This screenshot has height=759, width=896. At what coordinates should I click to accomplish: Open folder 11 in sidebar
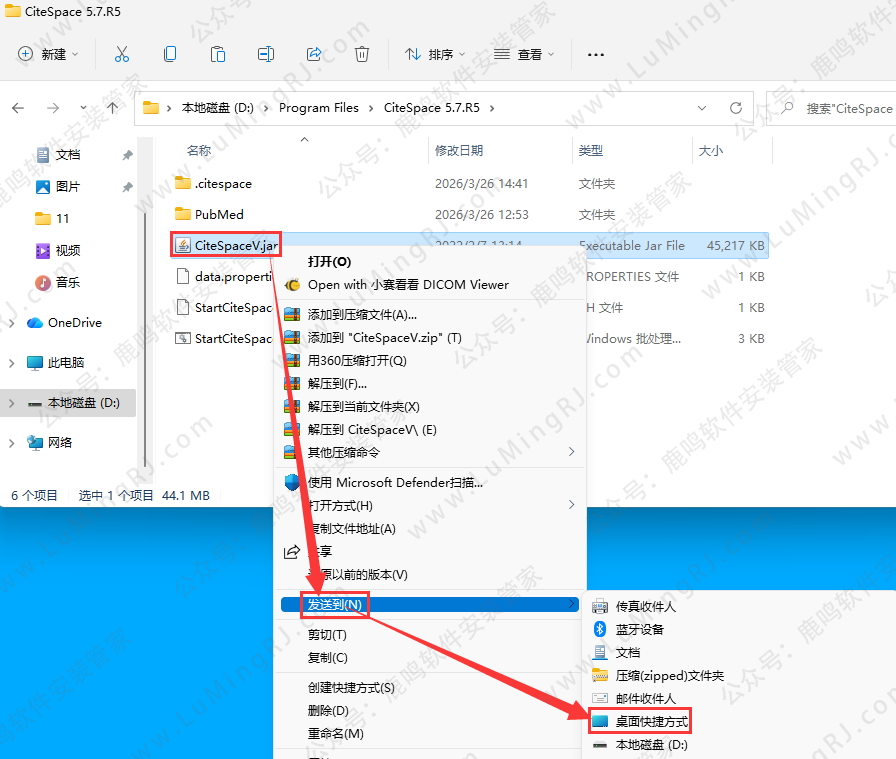coord(52,219)
